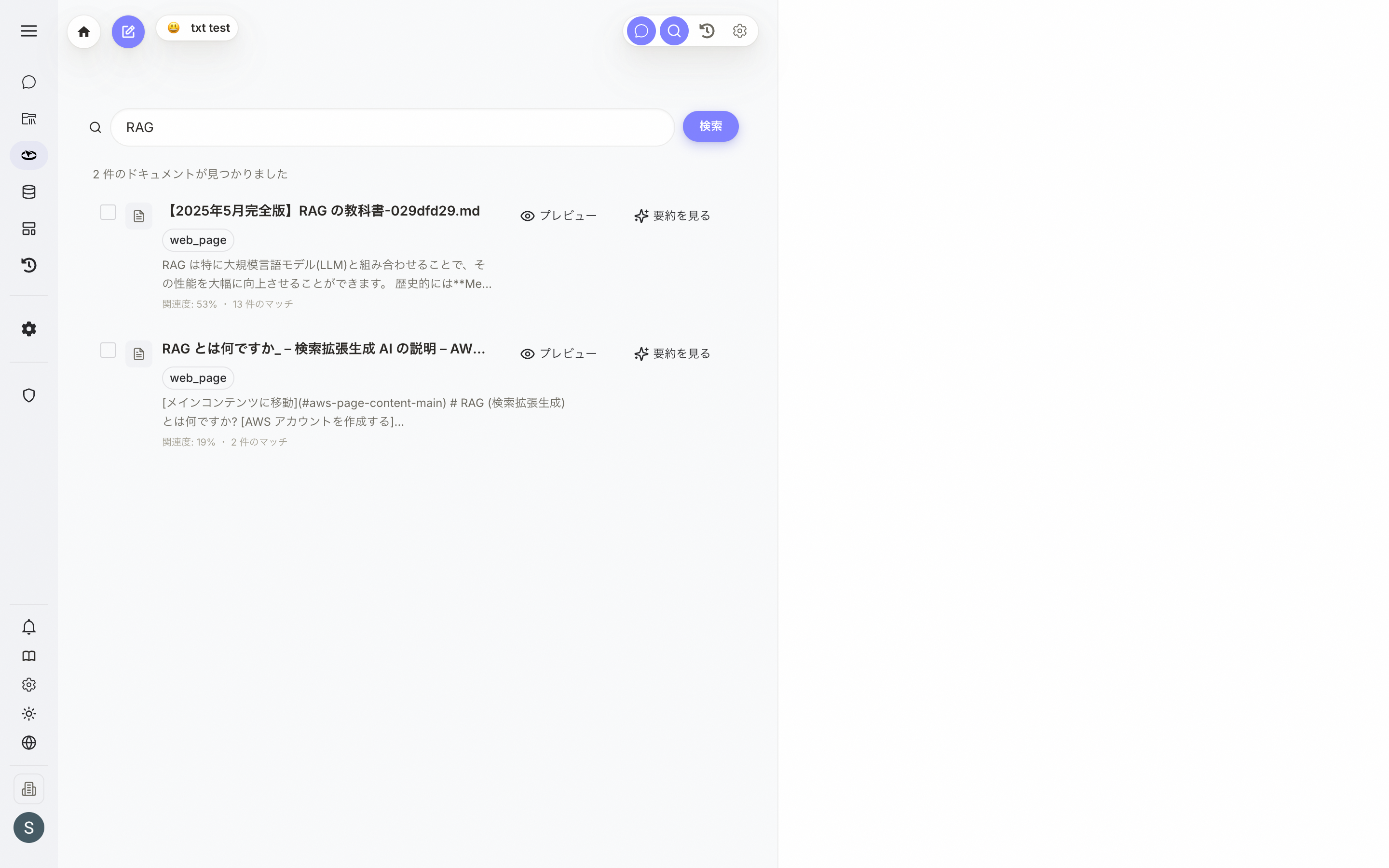The width and height of the screenshot is (1389, 868).
Task: Open library folder icon in sidebar
Action: click(29, 119)
